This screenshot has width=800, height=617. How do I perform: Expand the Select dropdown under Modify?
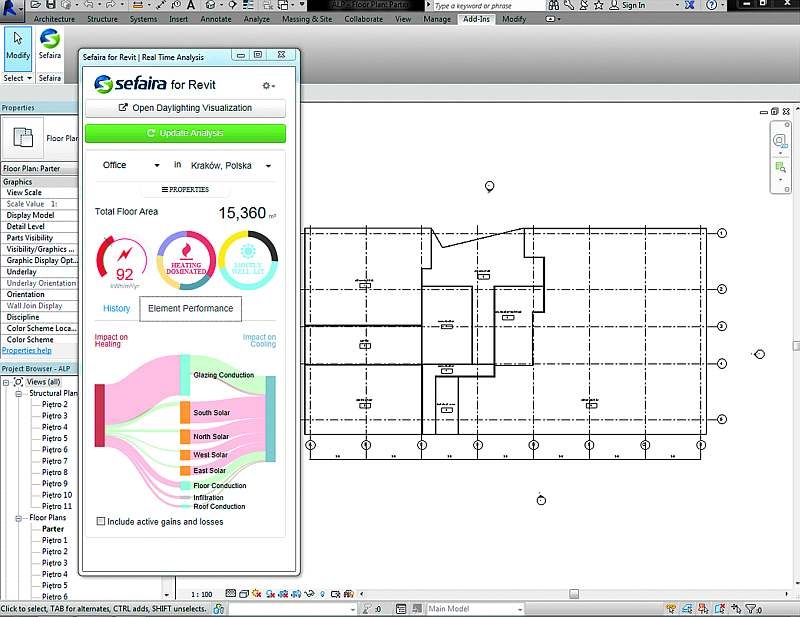pos(18,78)
